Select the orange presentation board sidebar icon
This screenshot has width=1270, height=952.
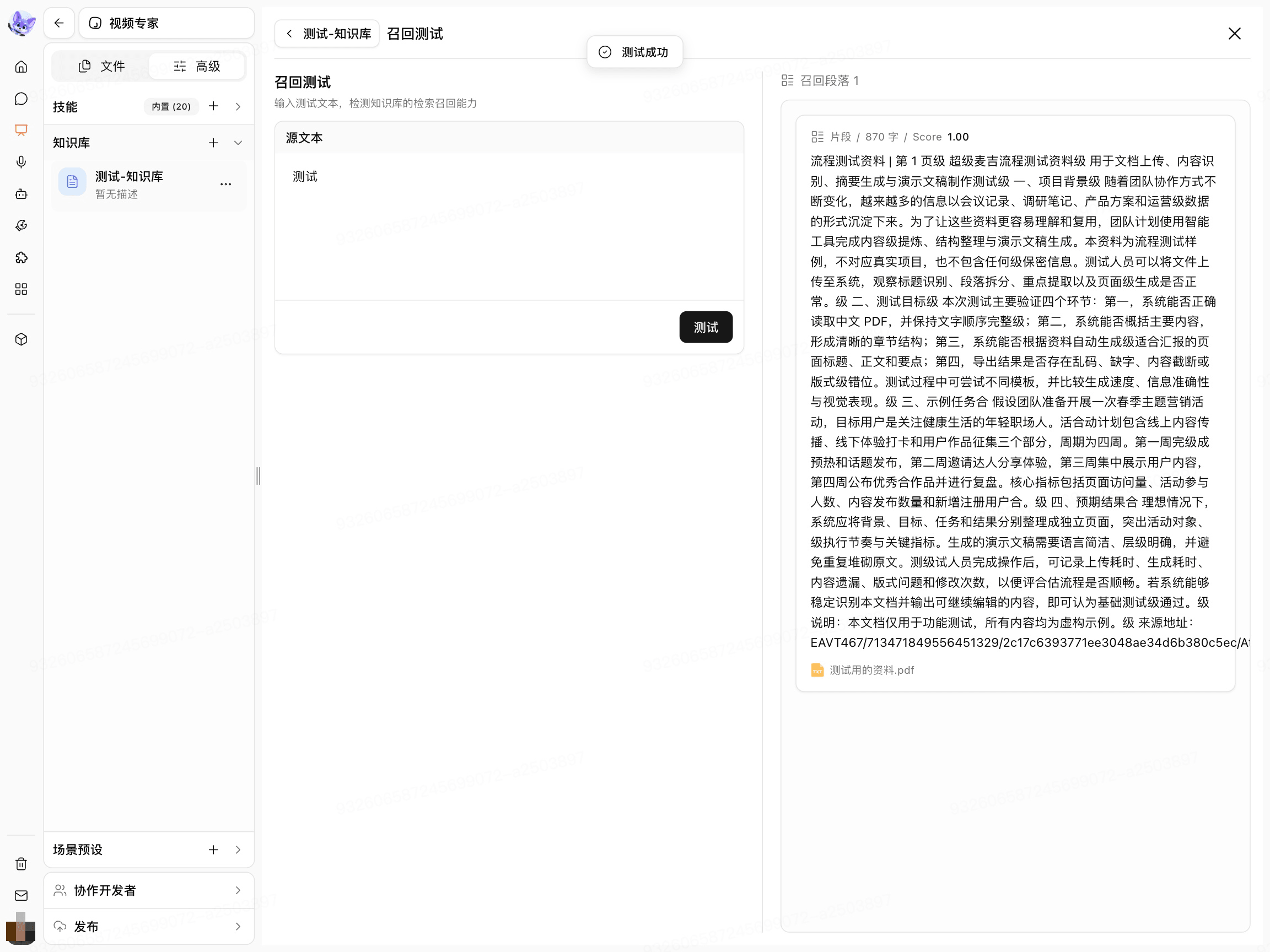click(21, 130)
